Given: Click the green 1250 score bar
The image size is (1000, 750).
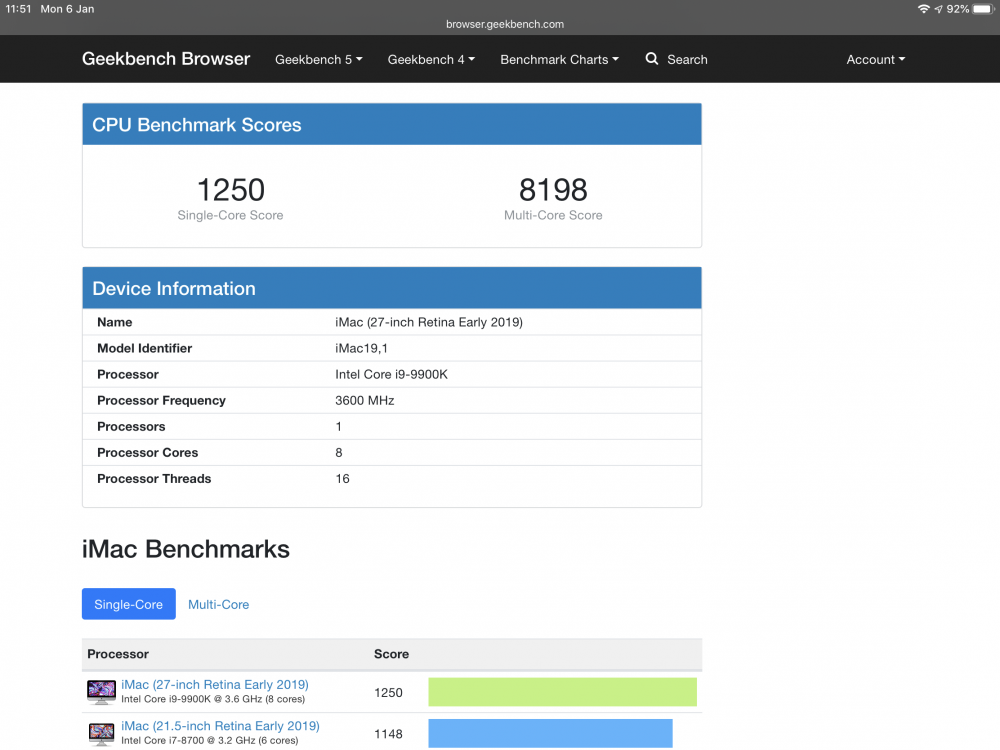Looking at the screenshot, I should pyautogui.click(x=562, y=692).
